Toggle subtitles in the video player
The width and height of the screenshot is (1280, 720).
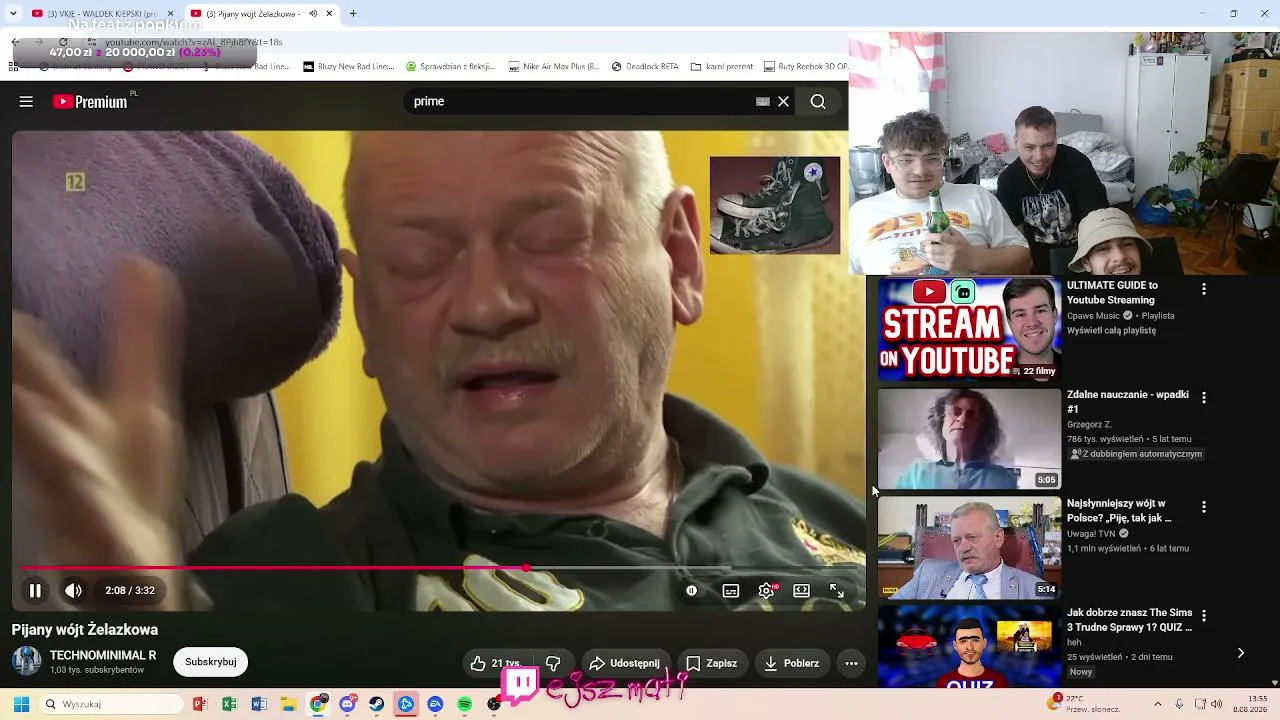pyautogui.click(x=731, y=590)
